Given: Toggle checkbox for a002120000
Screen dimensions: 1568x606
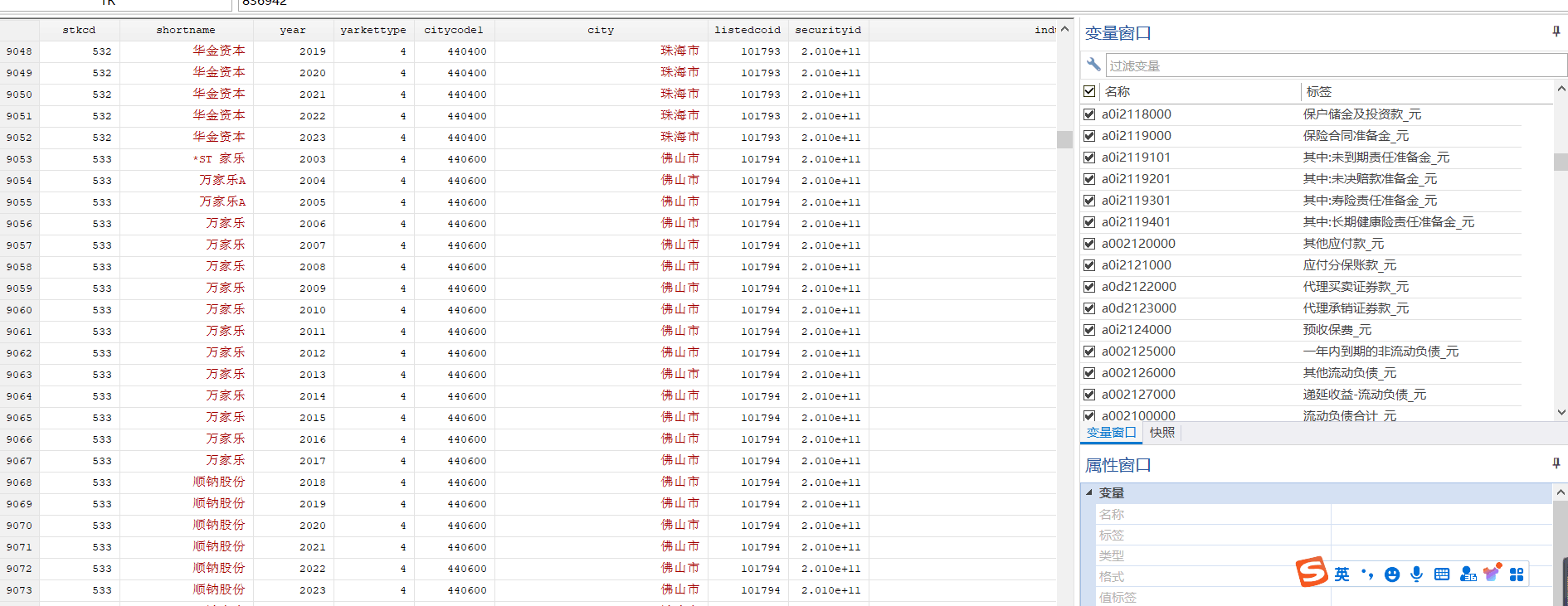Looking at the screenshot, I should pyautogui.click(x=1089, y=244).
